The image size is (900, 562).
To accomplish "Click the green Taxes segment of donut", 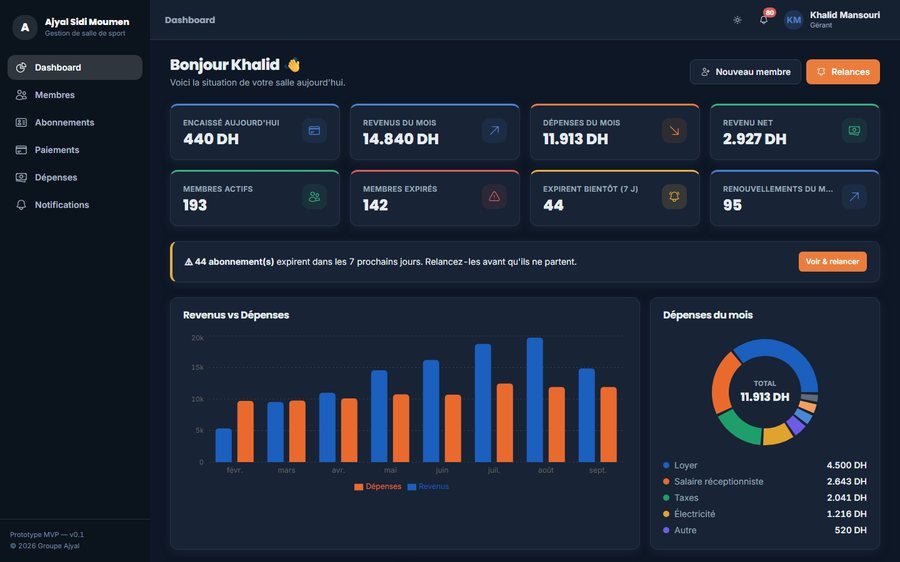I will pos(738,428).
